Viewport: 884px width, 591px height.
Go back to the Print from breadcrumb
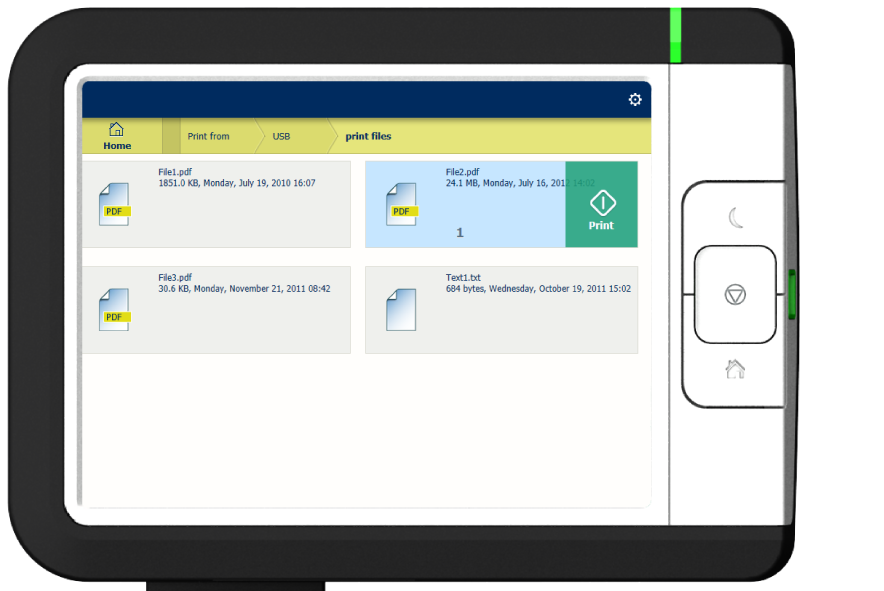coord(208,136)
